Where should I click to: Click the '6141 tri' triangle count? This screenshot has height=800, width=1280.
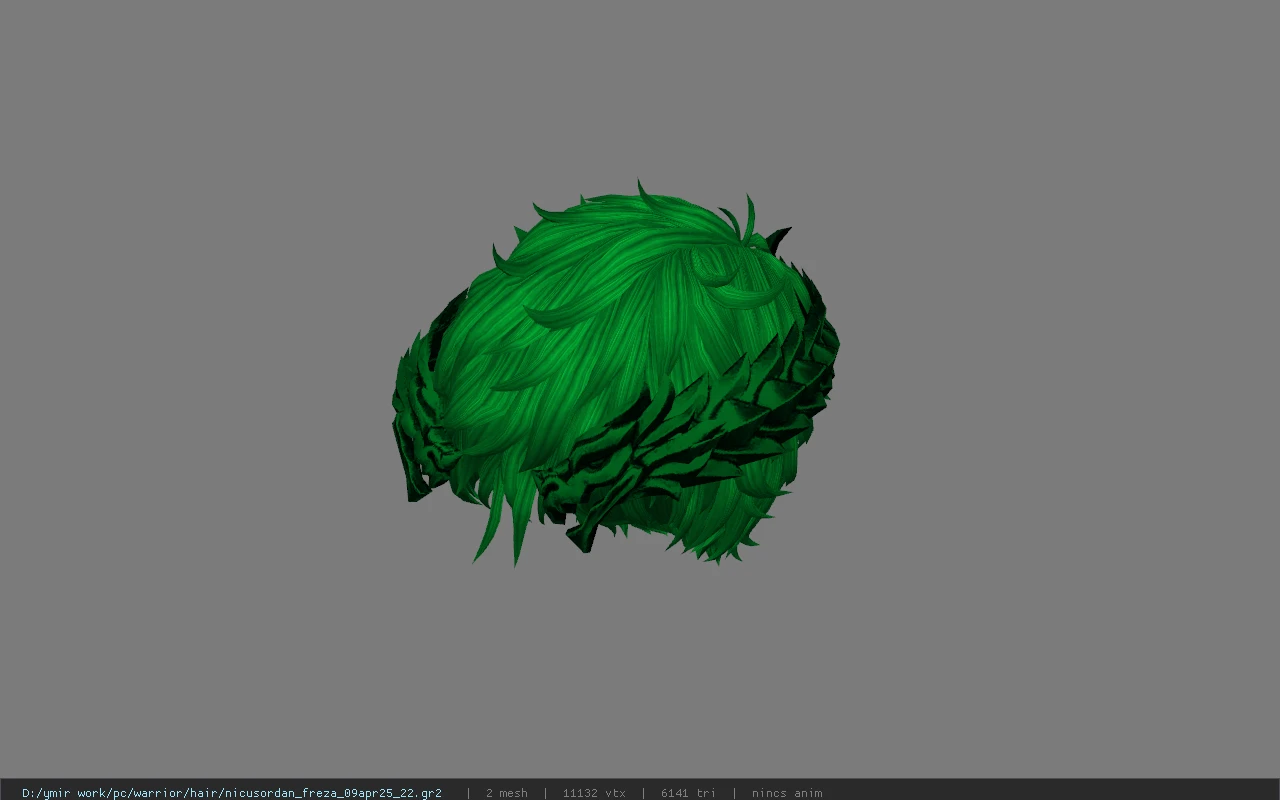(x=688, y=793)
